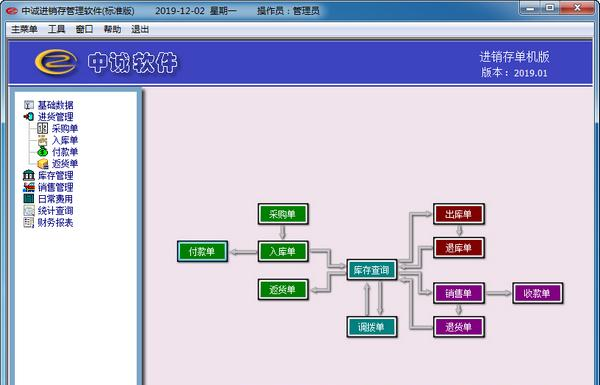600x385 pixels.
Task: Open the 工具 menu
Action: pos(56,29)
